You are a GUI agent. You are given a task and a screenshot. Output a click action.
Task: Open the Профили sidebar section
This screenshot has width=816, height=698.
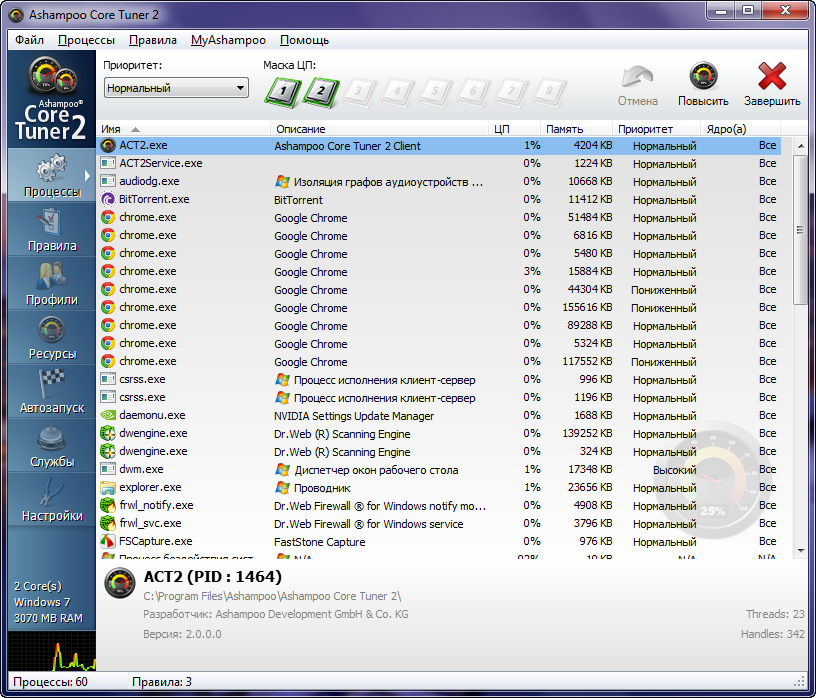(x=52, y=284)
